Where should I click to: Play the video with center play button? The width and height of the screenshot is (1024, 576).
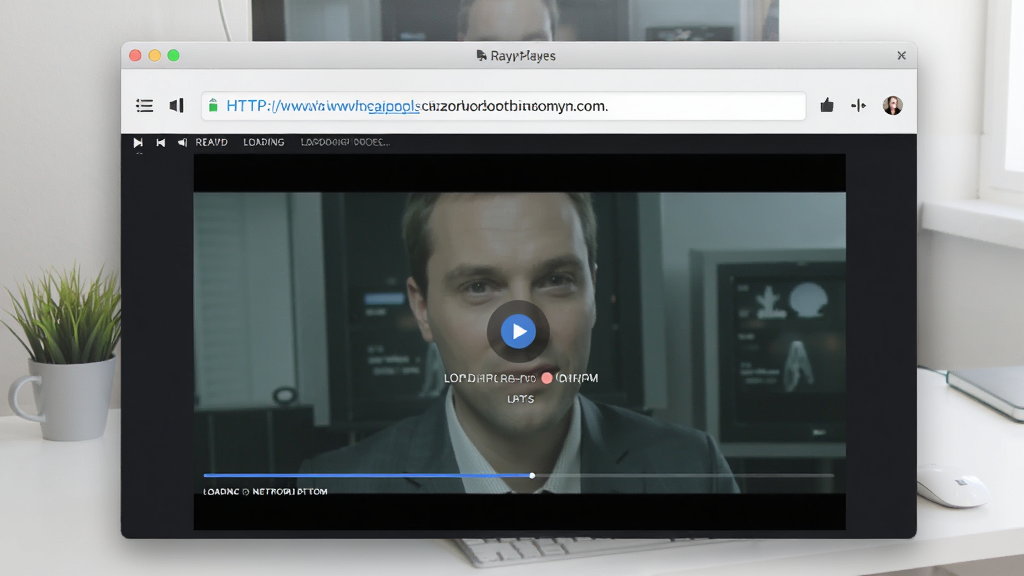518,331
